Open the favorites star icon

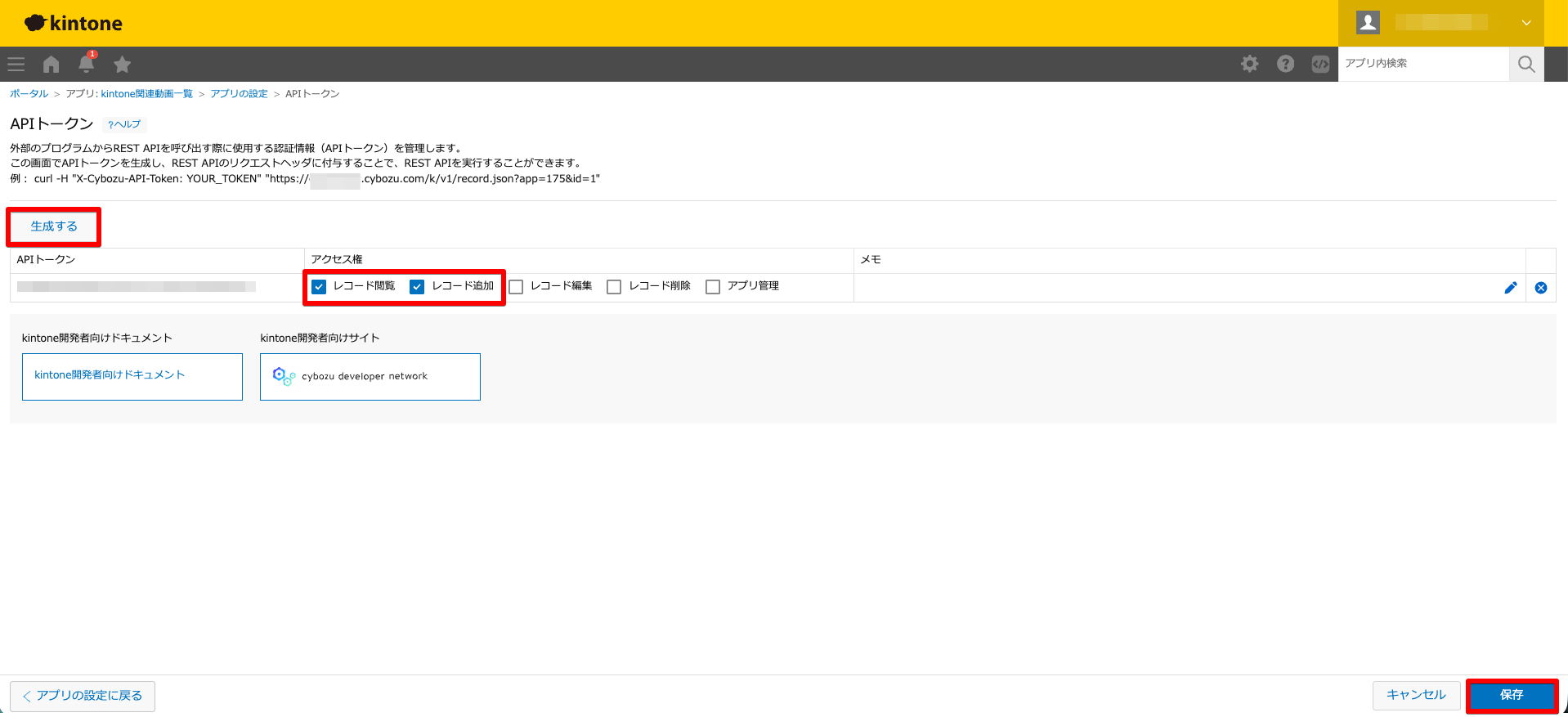[122, 64]
